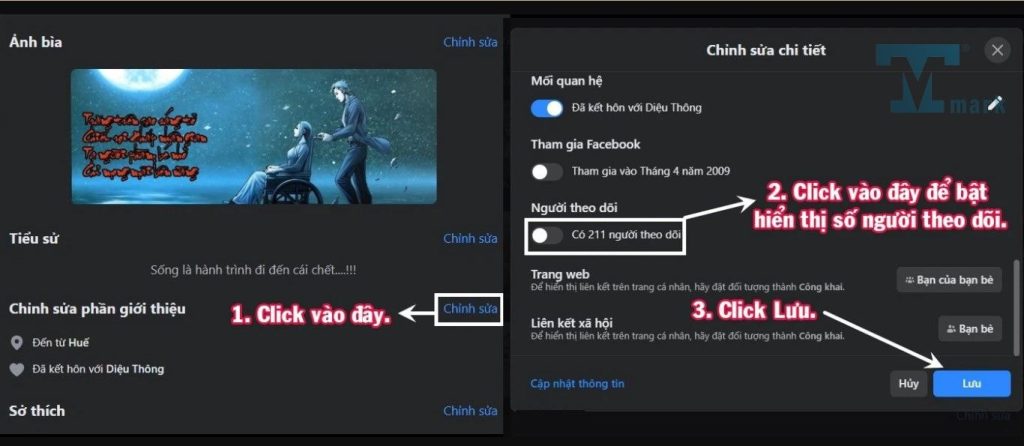
Task: Click Lưu to save details
Action: 972,384
